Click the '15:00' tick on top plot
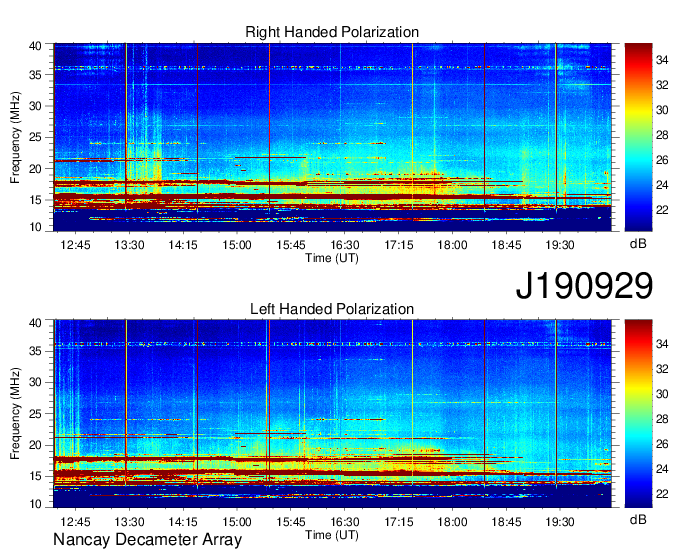680x552 pixels. pos(237,245)
